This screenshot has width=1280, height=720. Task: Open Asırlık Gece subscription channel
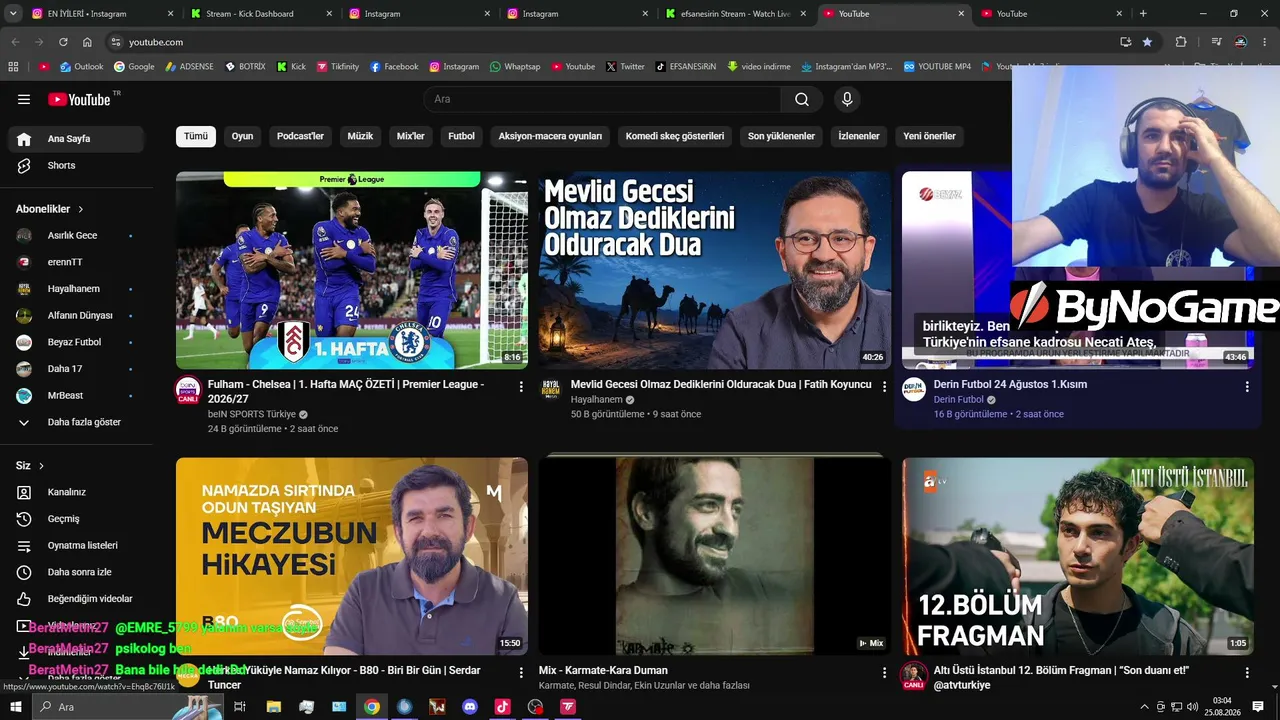click(x=76, y=236)
